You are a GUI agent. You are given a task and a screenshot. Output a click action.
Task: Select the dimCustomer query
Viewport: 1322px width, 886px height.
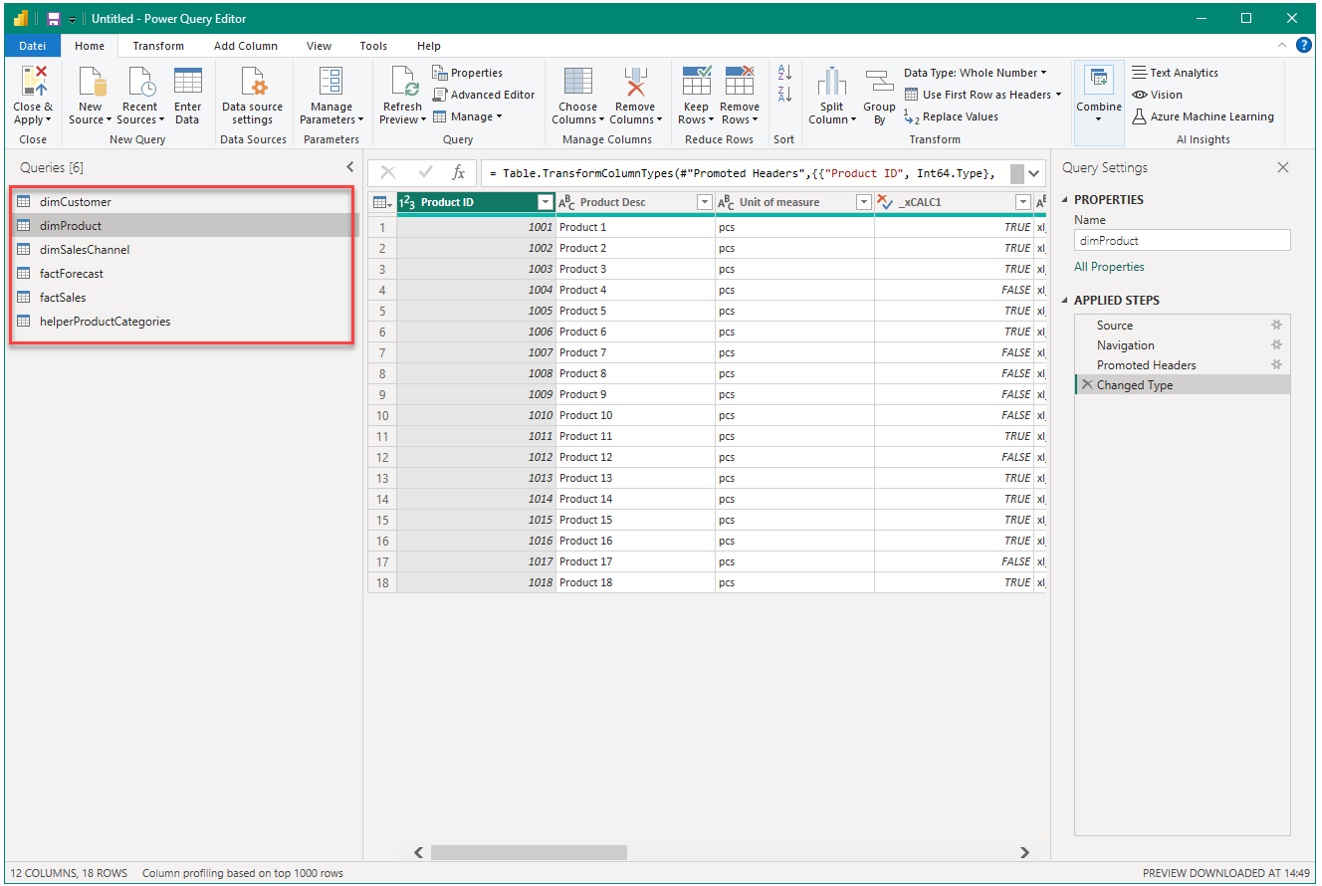click(185, 201)
